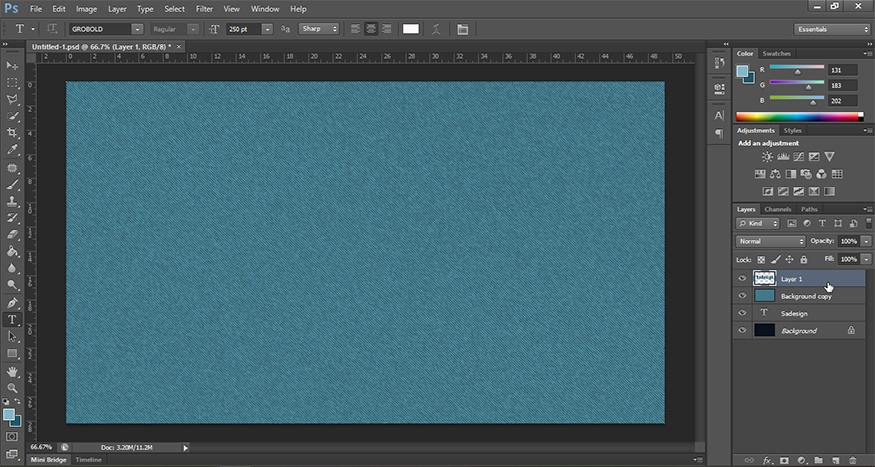The image size is (875, 467).
Task: Switch to the Swatches tab
Action: coord(776,54)
